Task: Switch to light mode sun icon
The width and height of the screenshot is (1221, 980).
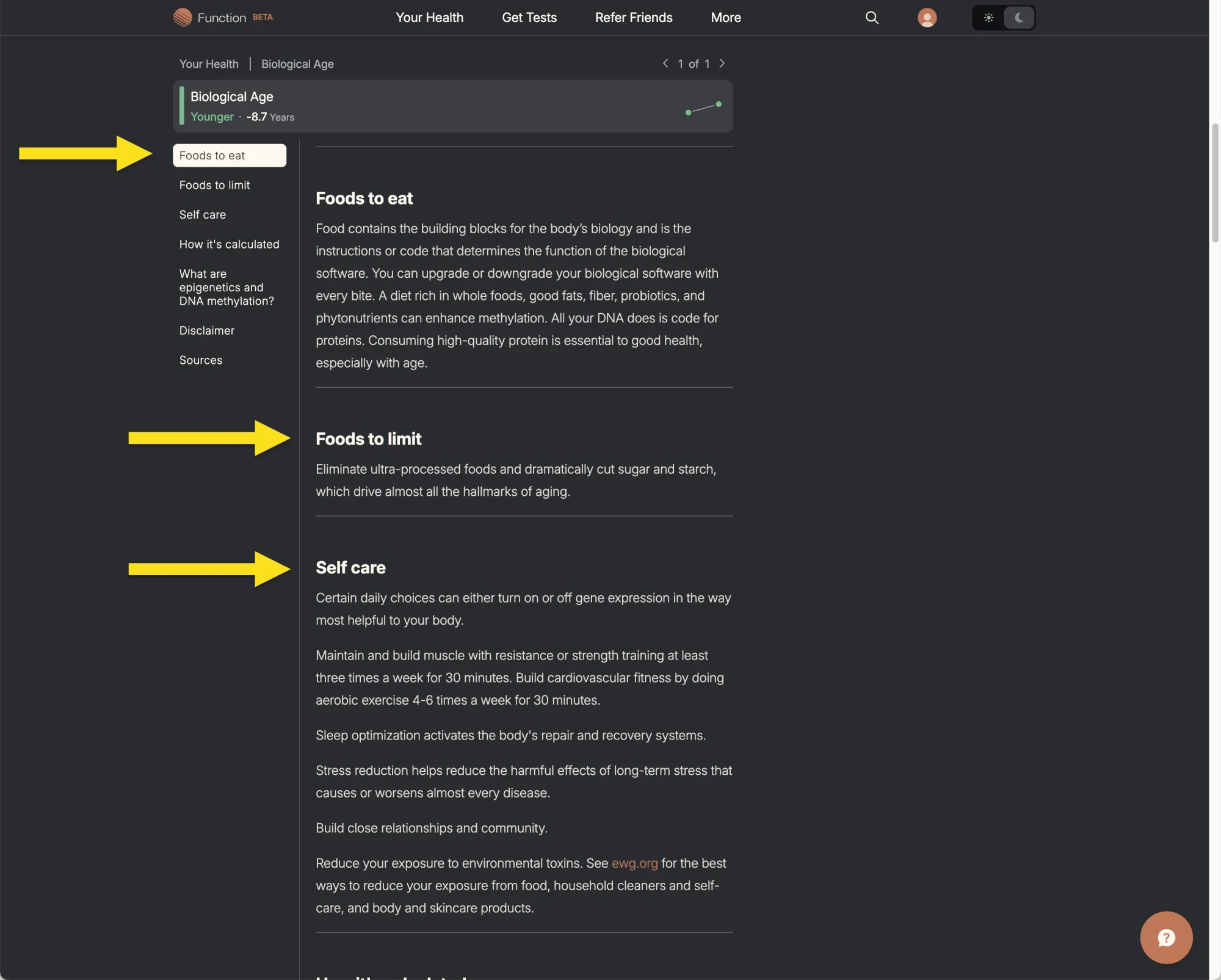Action: pyautogui.click(x=988, y=17)
